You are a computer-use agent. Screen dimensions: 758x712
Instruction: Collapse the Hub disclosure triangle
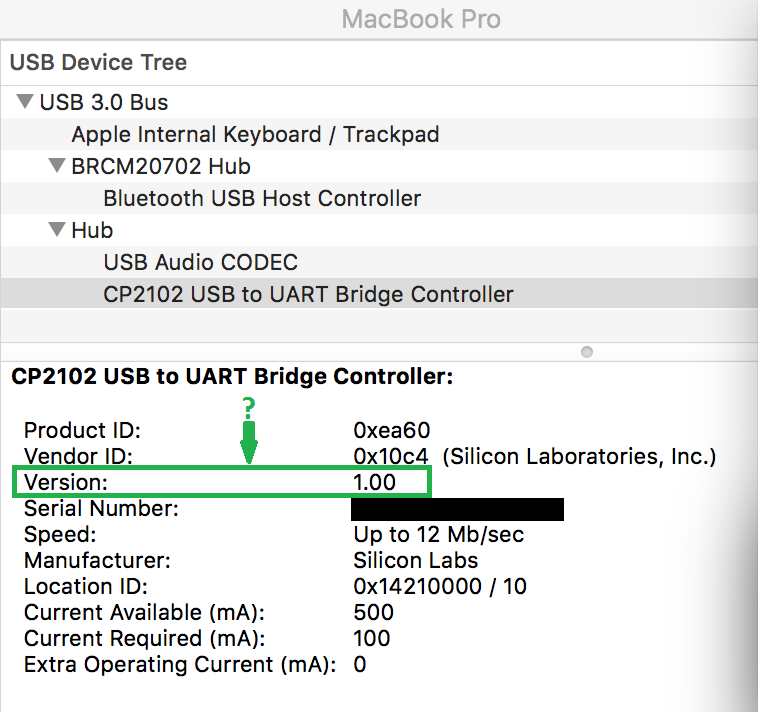coord(56,230)
